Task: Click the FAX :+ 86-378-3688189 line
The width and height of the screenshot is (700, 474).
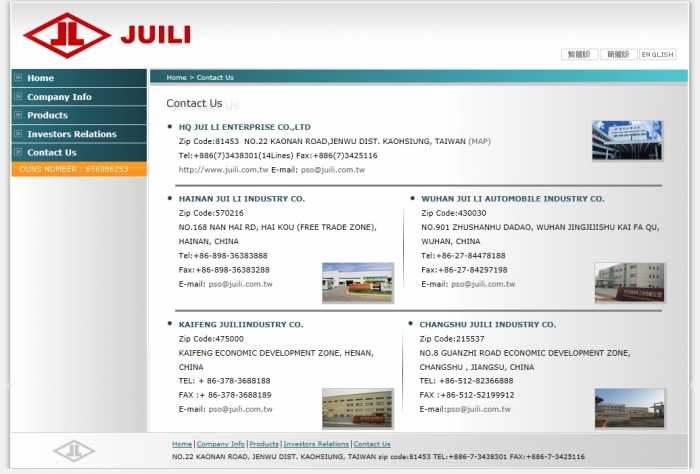Action: click(225, 395)
